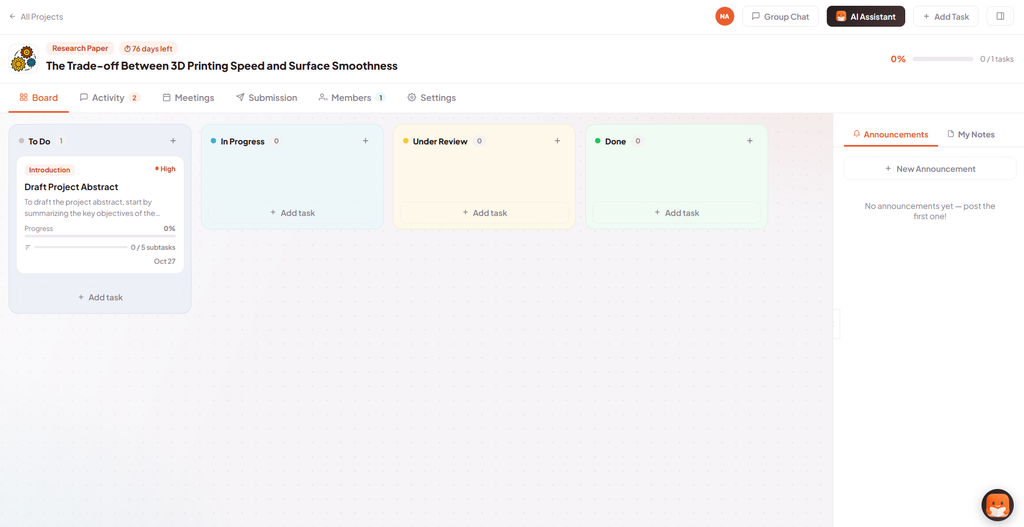This screenshot has height=527, width=1024.
Task: Click the Add Task button in top bar
Action: 945,16
